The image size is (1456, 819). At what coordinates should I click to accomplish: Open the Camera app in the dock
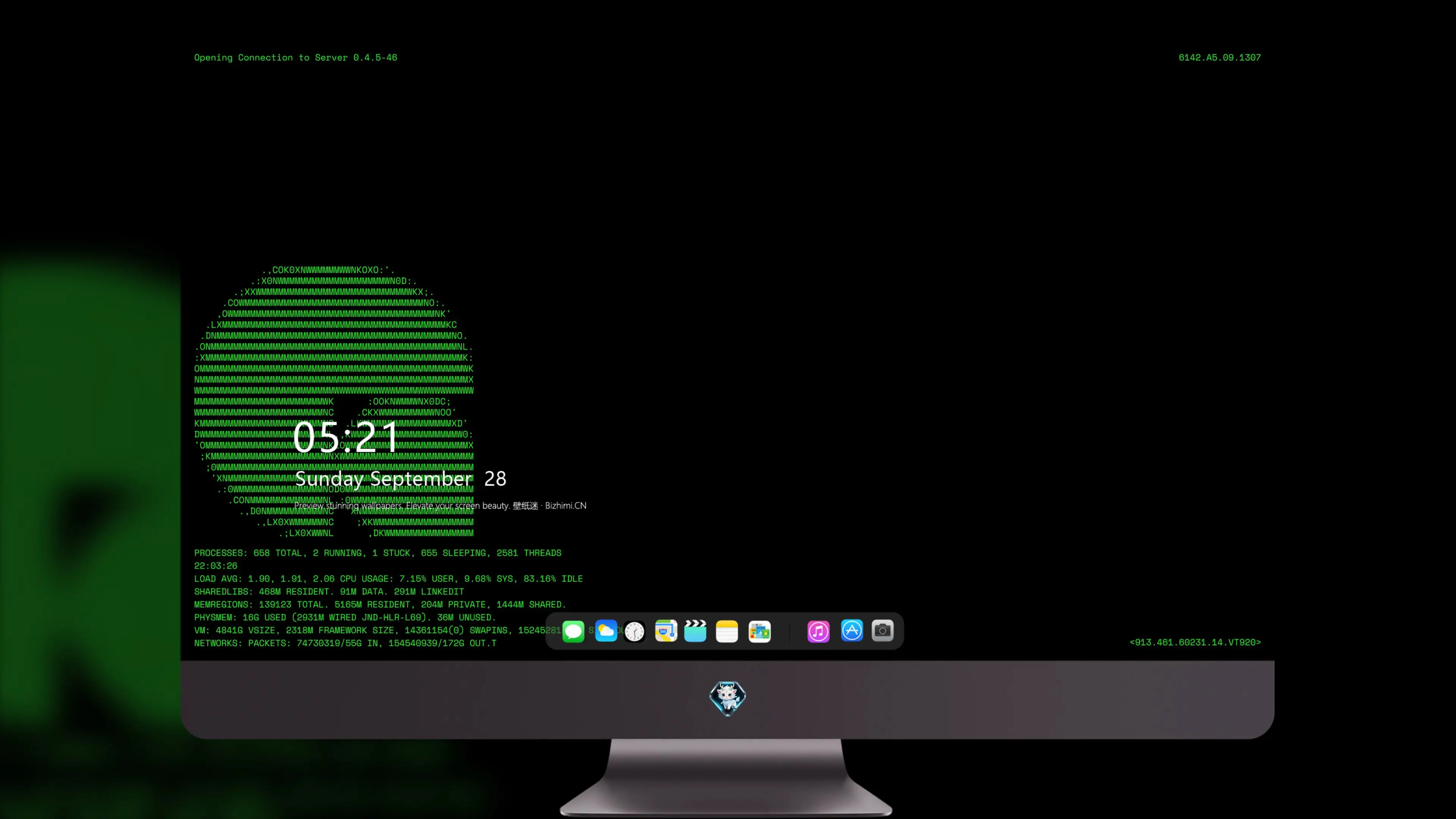(882, 631)
